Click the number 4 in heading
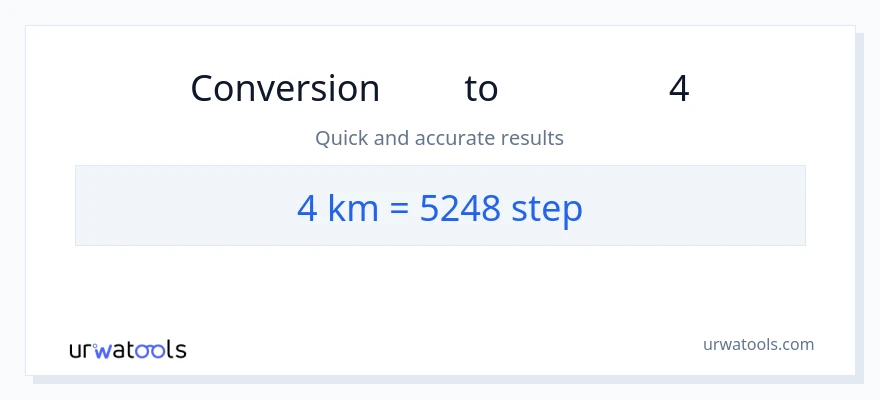 click(679, 89)
